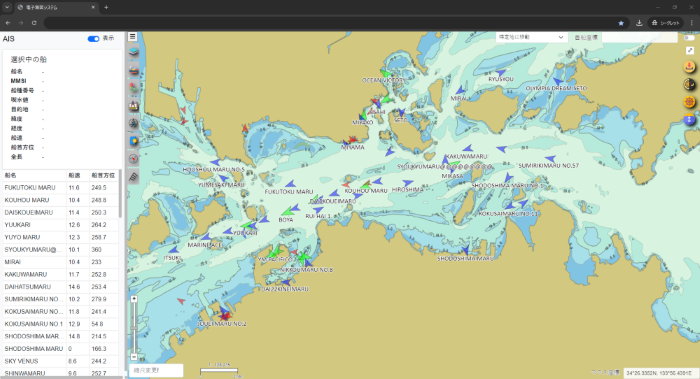Select the SKY VENUS ship list row

point(61,361)
